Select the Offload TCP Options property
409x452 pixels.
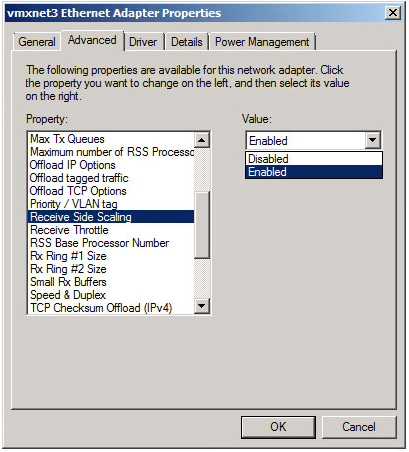click(111, 191)
